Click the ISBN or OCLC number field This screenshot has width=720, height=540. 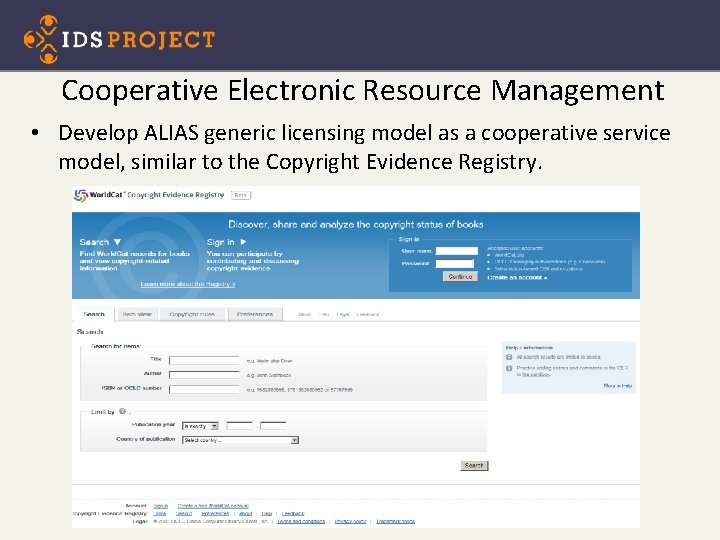pos(204,389)
